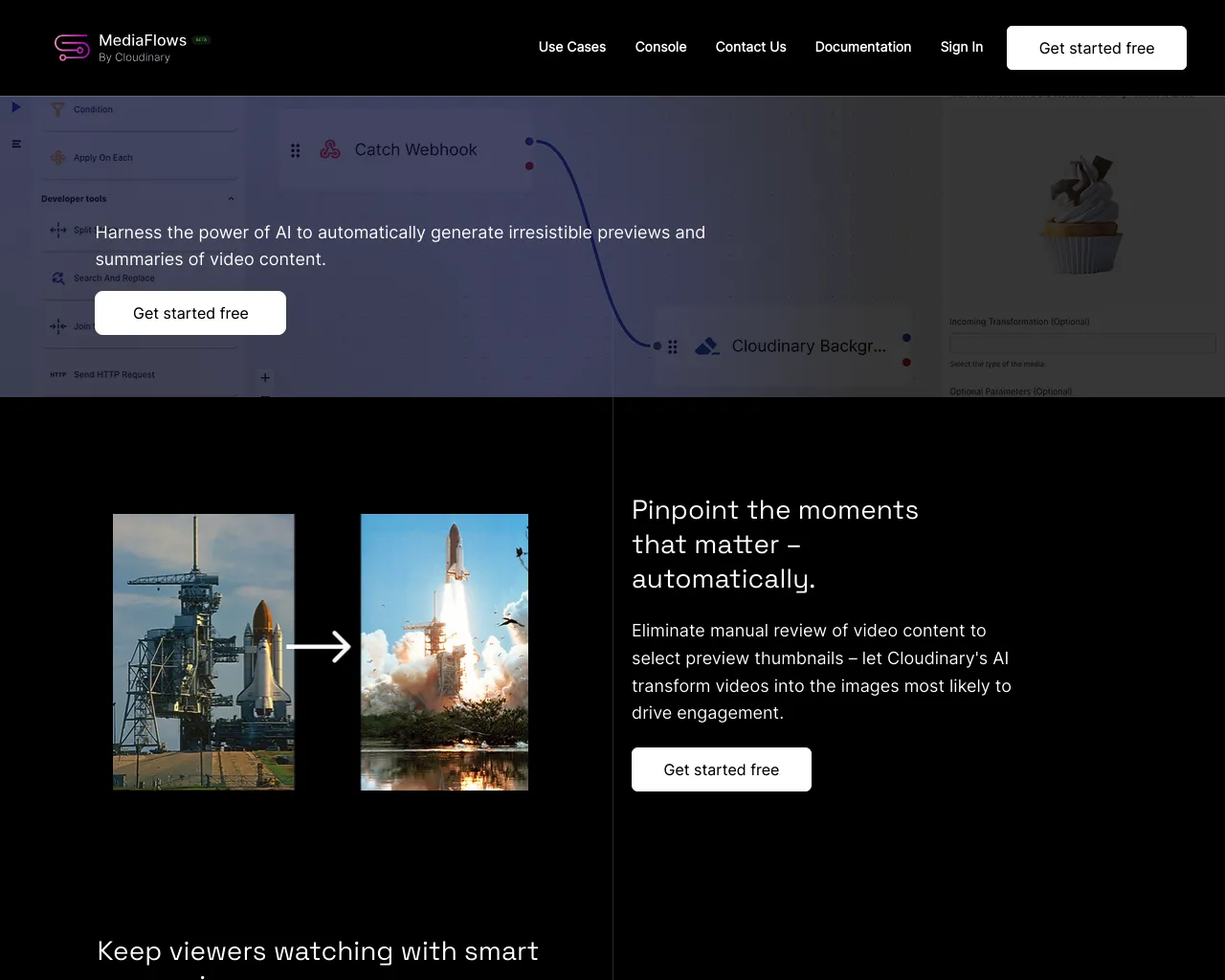Viewport: 1225px width, 980px height.
Task: Click the blue play icon in the sidebar
Action: pos(14,107)
